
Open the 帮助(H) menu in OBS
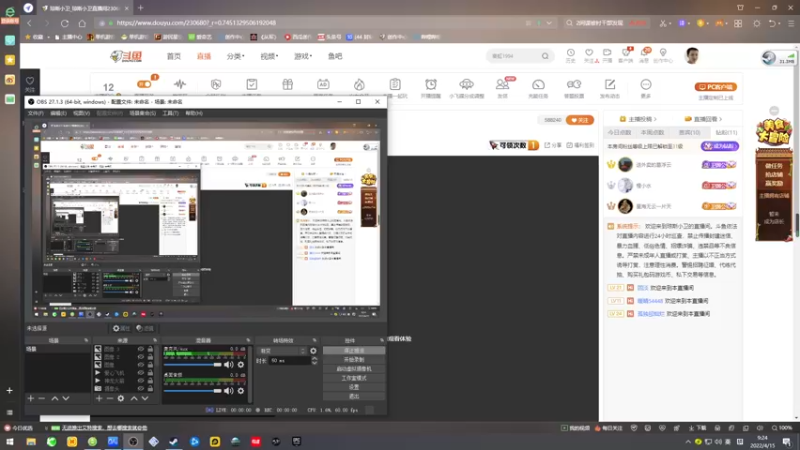[194, 113]
